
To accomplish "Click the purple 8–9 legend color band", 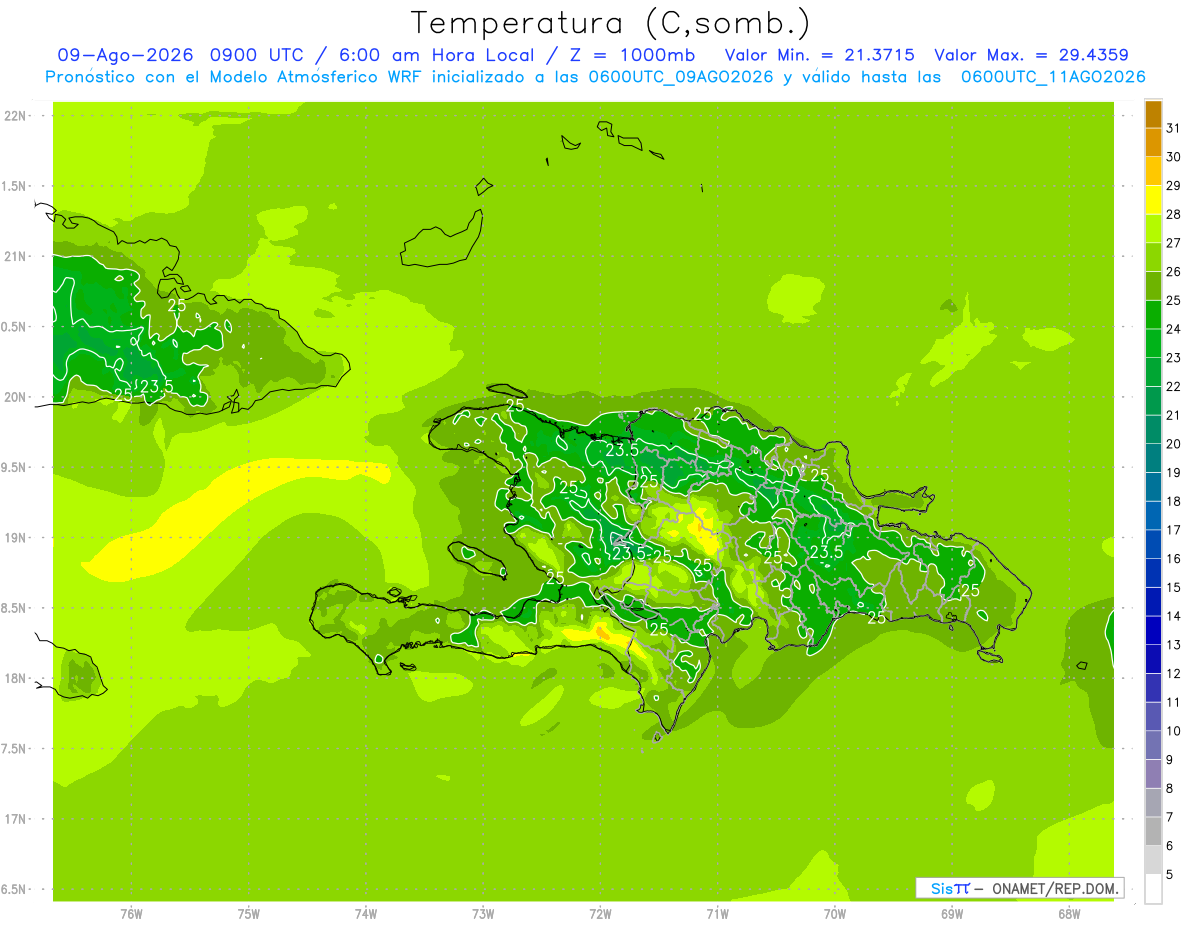I will (1153, 774).
